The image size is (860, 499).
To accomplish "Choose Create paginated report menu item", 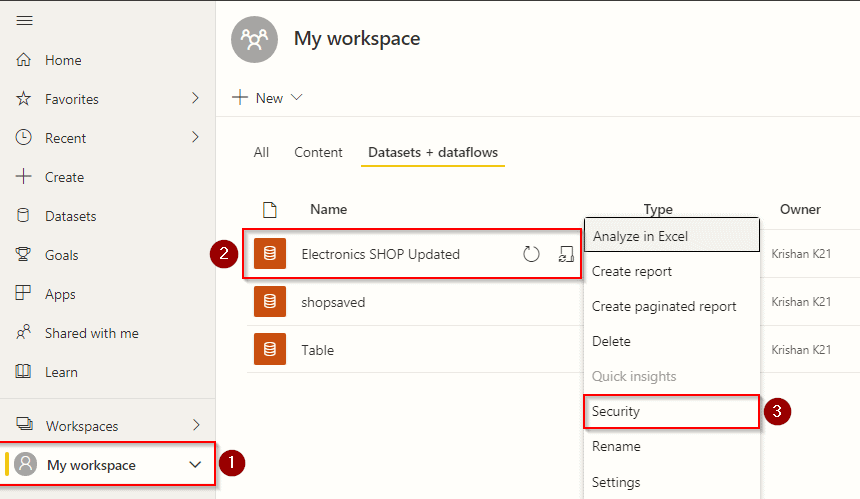I will click(x=672, y=307).
